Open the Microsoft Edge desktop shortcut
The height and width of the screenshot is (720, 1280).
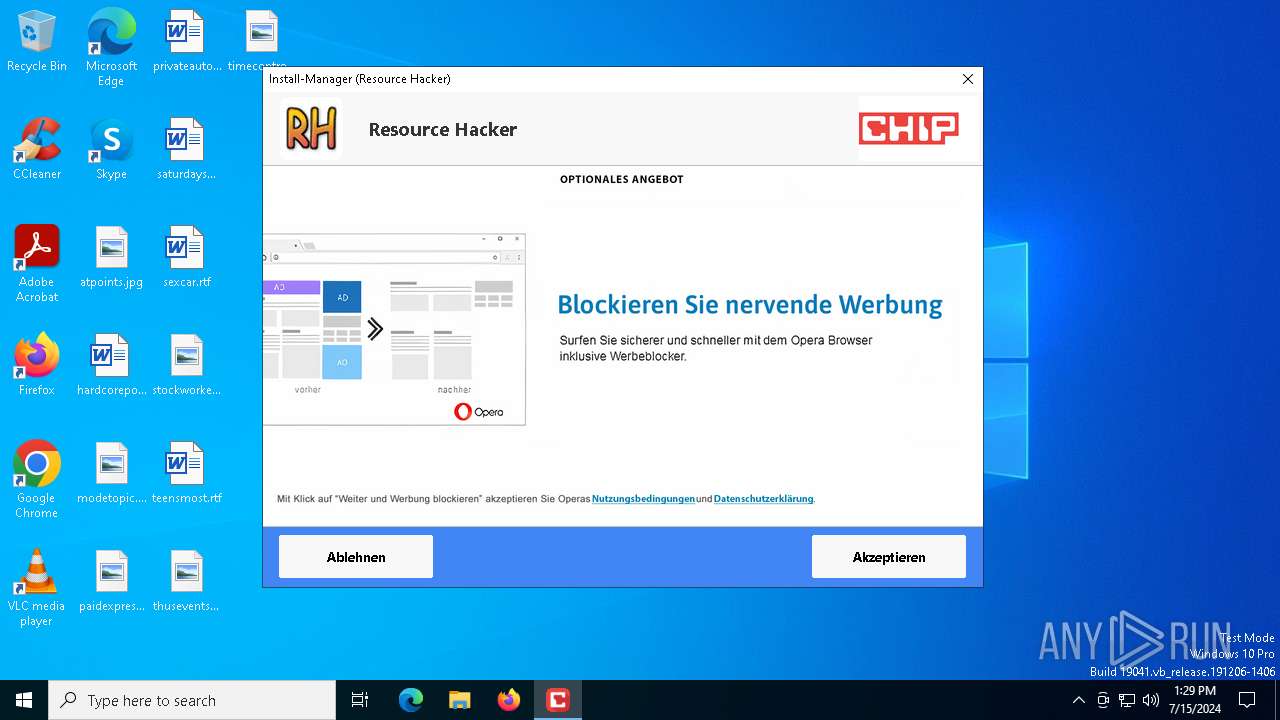point(111,48)
